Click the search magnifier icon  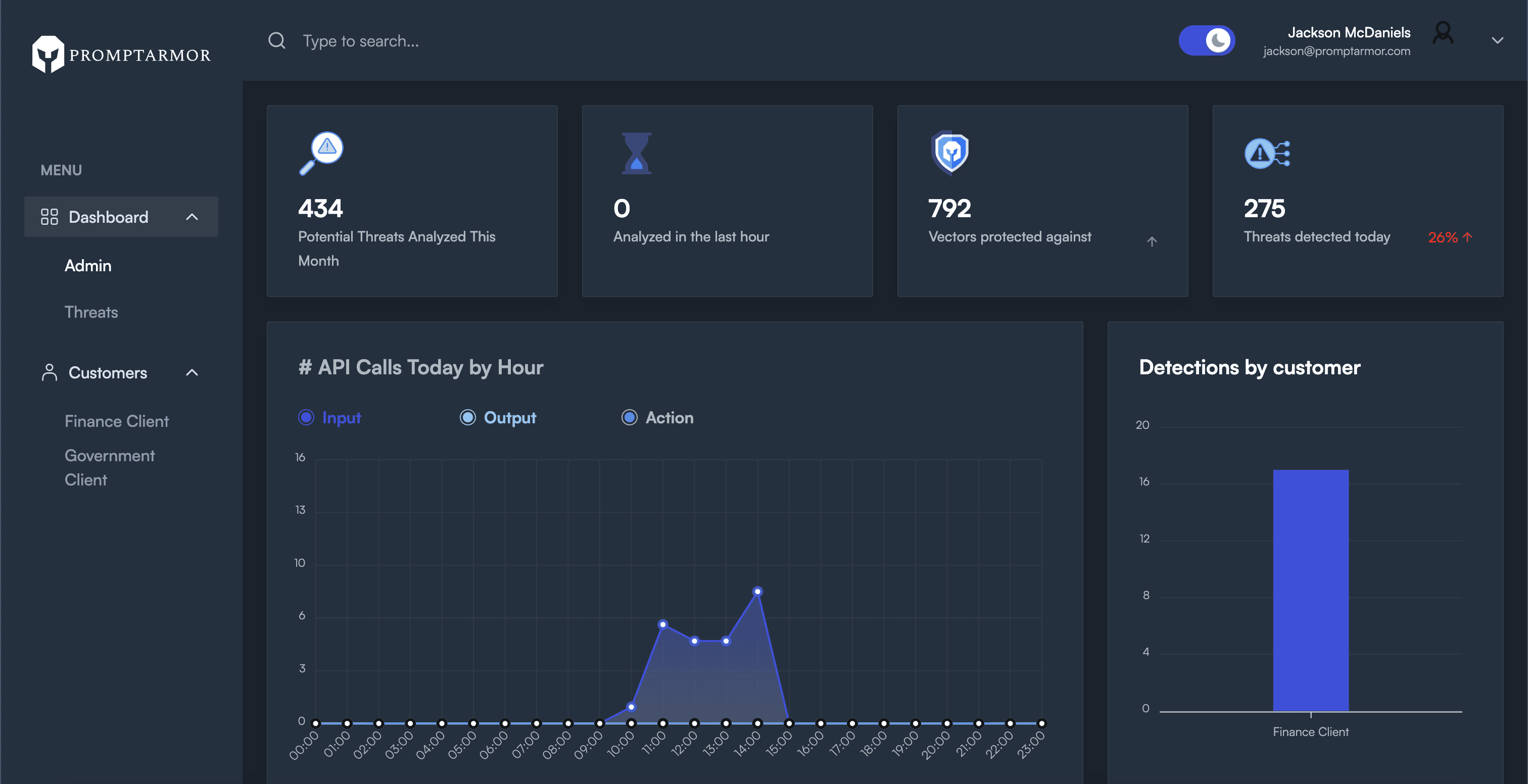tap(276, 41)
